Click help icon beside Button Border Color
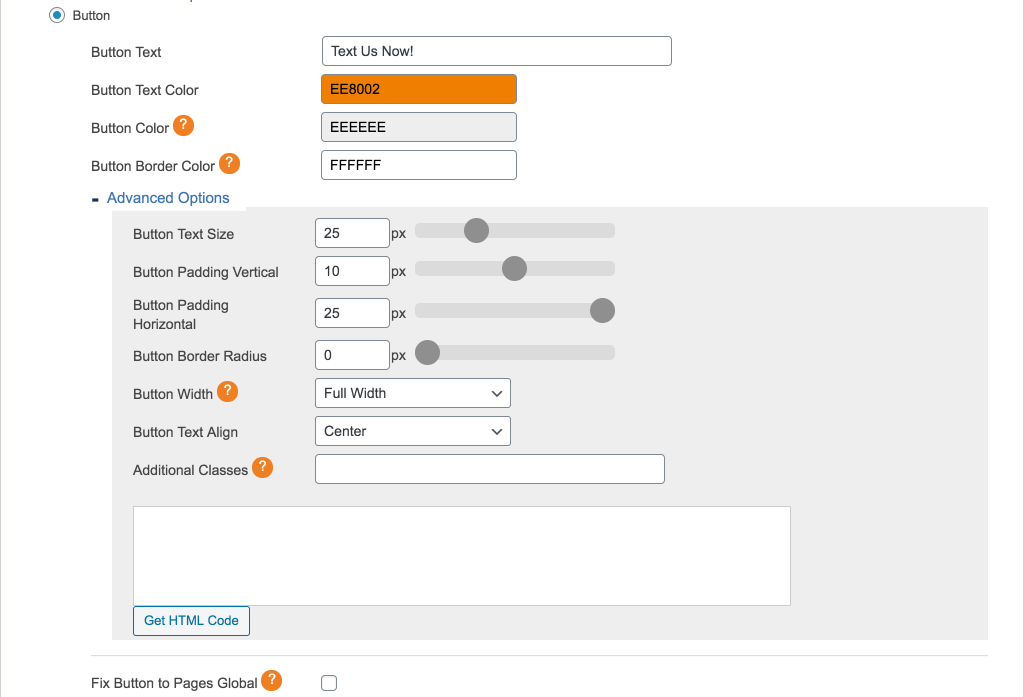The height and width of the screenshot is (697, 1024). (x=229, y=164)
